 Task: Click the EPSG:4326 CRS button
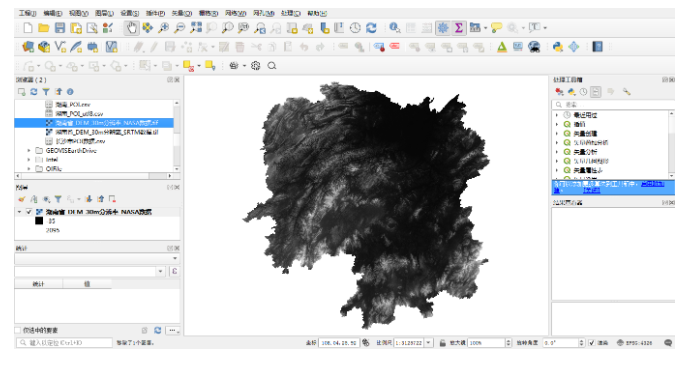pyautogui.click(x=634, y=343)
